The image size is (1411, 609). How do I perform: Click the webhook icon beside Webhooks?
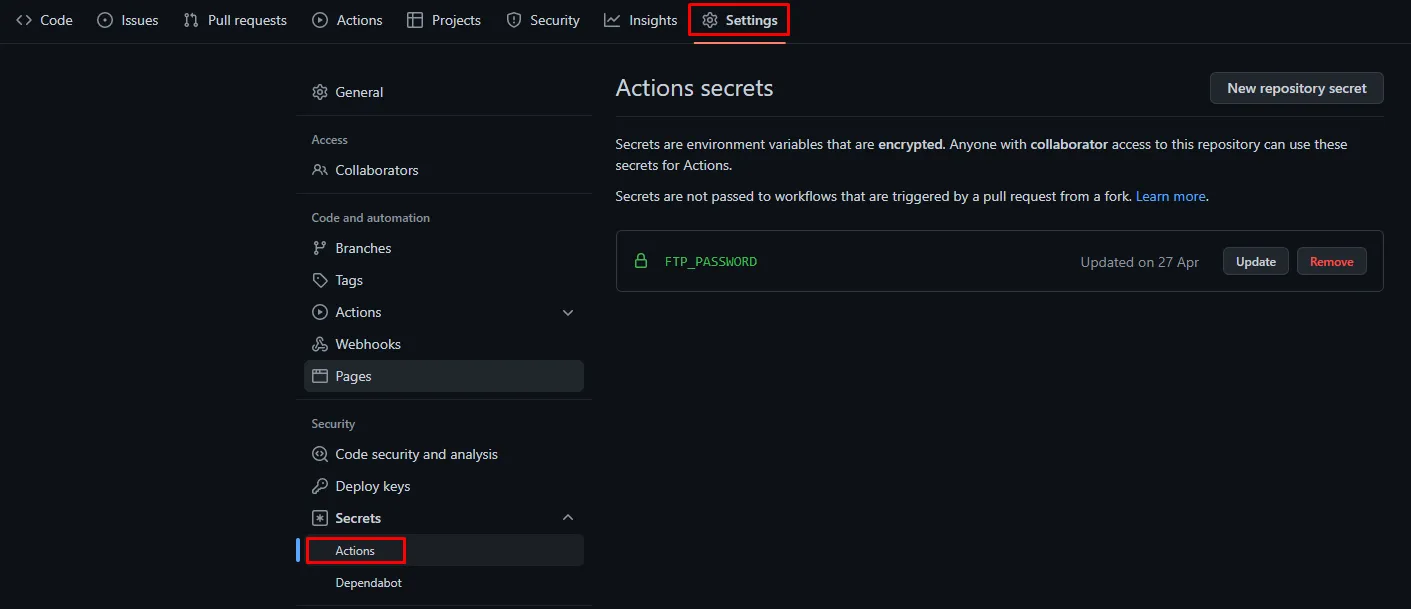[320, 344]
